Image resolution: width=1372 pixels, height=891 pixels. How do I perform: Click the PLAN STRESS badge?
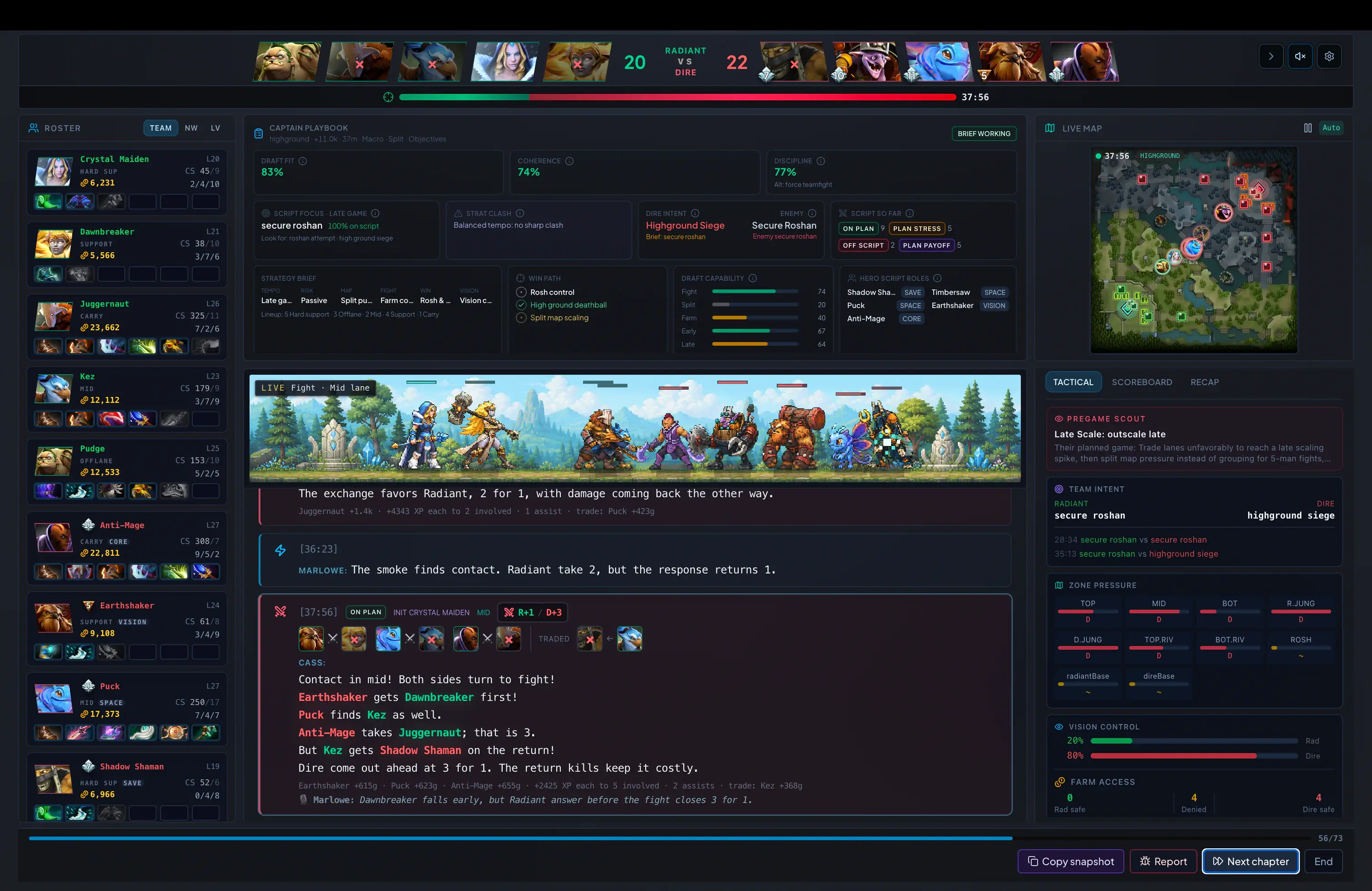coord(916,229)
